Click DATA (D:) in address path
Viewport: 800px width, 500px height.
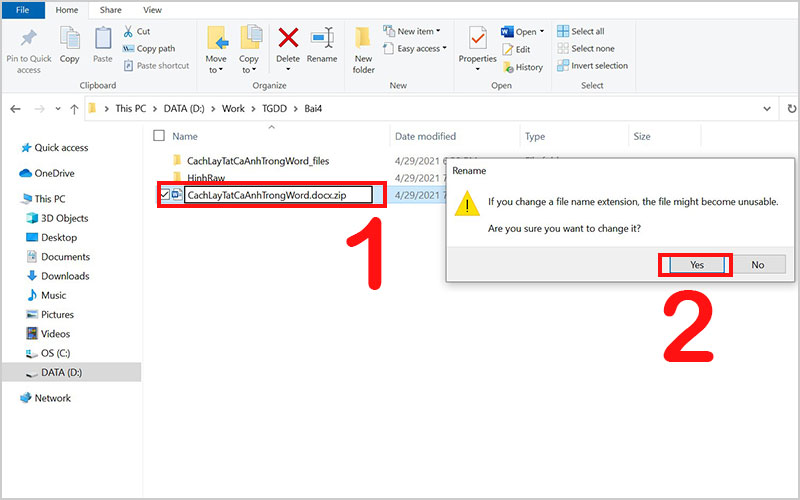tap(184, 109)
